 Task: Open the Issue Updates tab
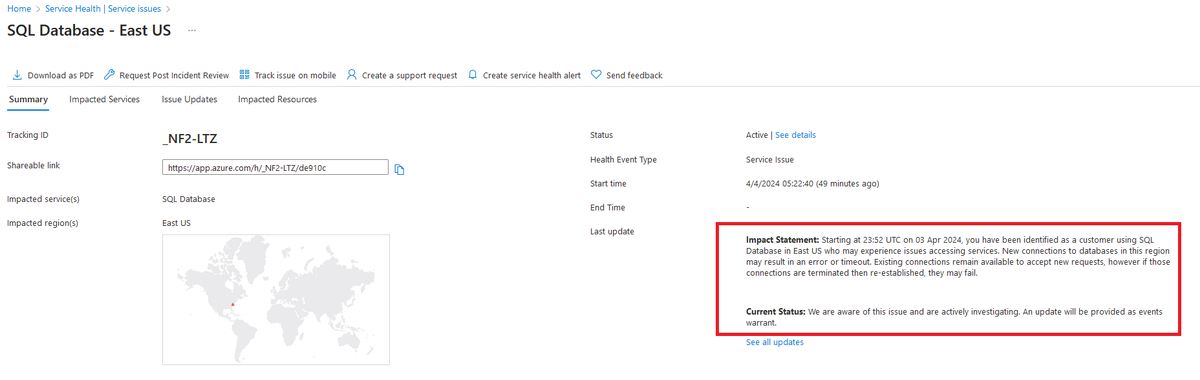[189, 99]
